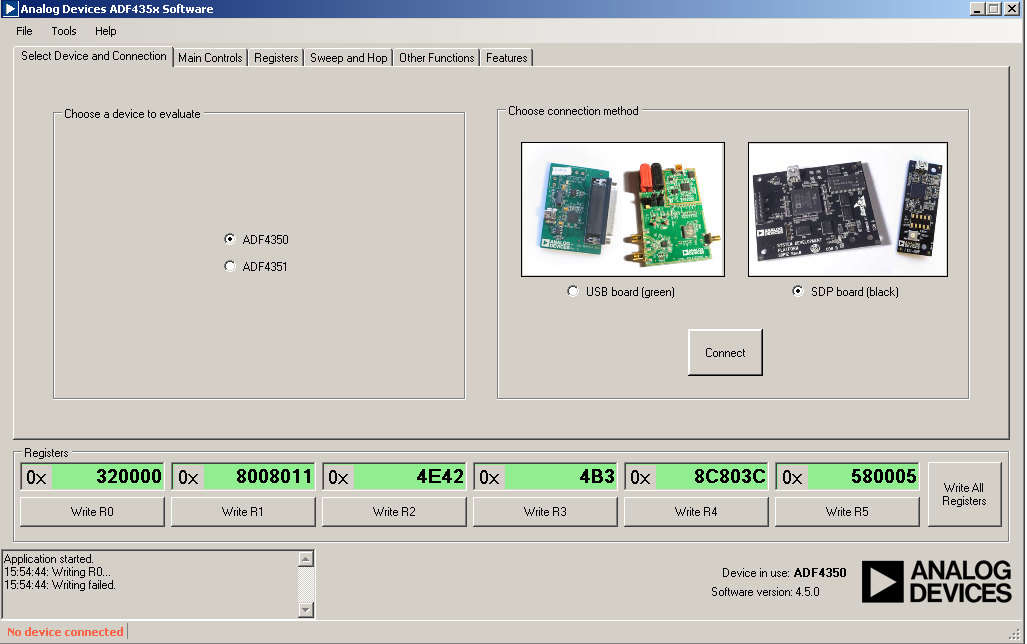Click the Analog Devices app icon in title bar
This screenshot has height=644, width=1027.
(x=10, y=9)
